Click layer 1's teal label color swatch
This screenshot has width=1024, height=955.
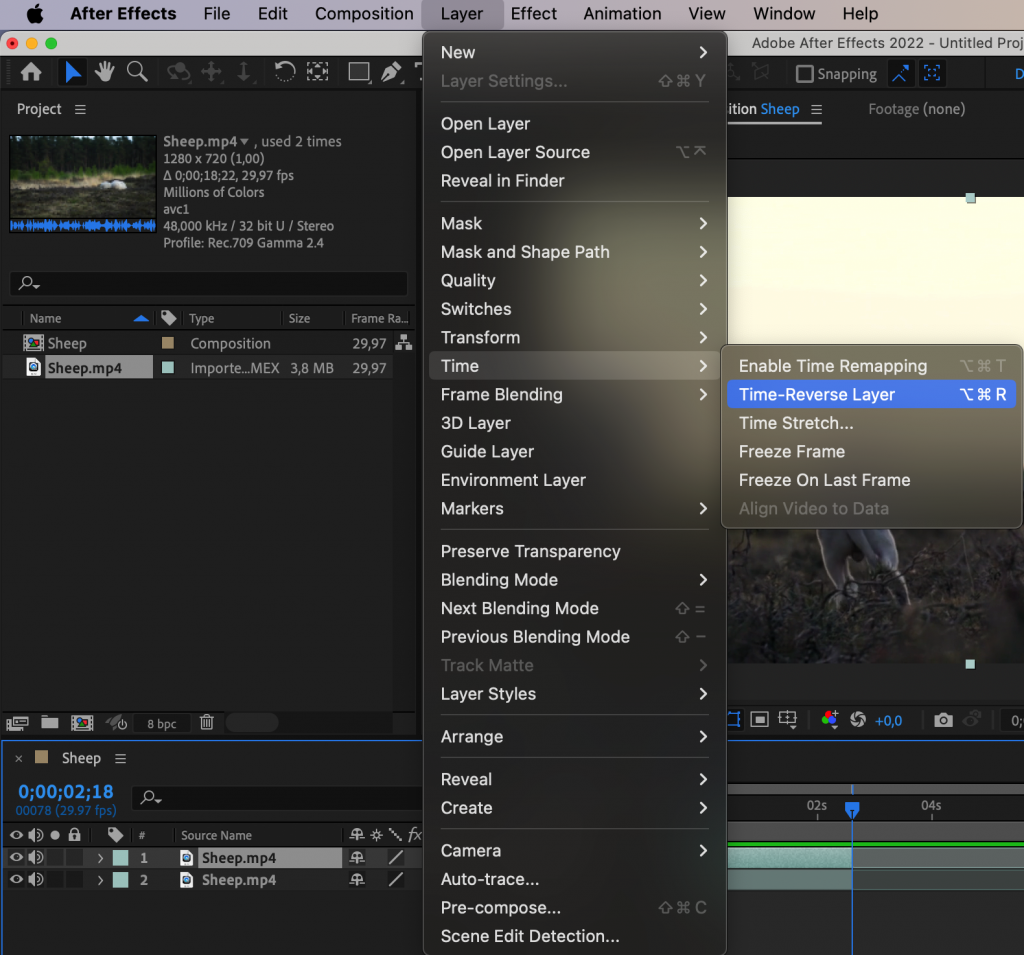[120, 858]
